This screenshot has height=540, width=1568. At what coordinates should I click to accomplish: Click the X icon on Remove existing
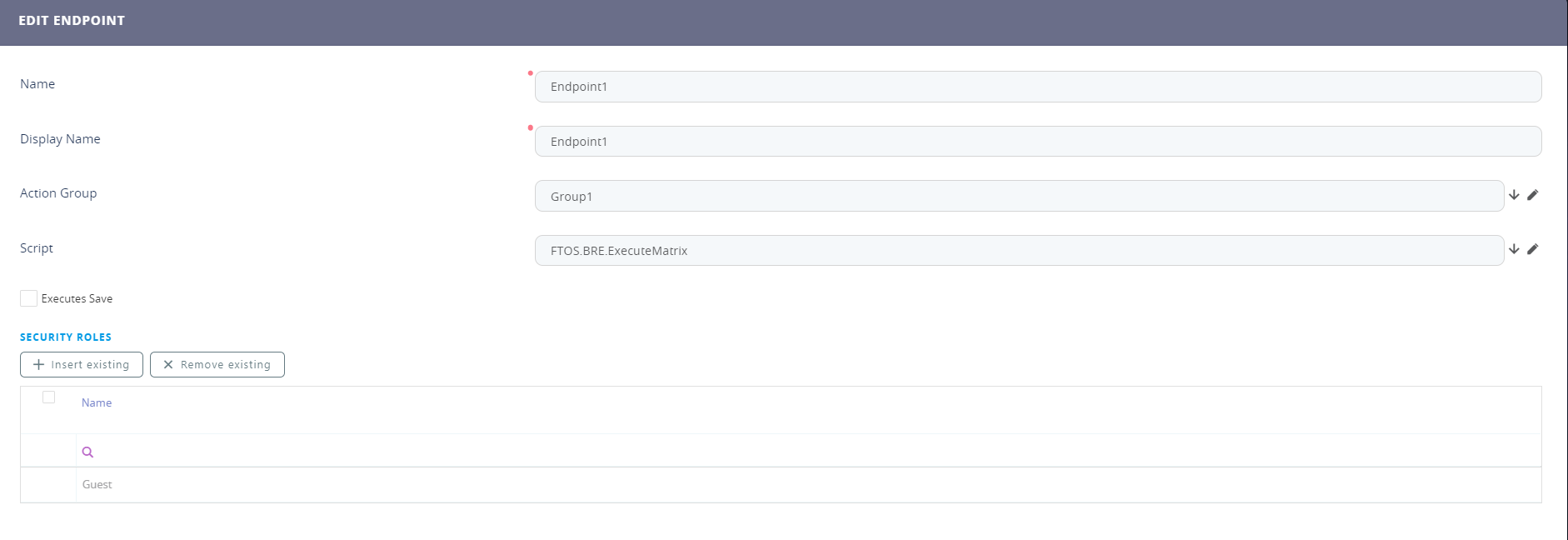(168, 365)
